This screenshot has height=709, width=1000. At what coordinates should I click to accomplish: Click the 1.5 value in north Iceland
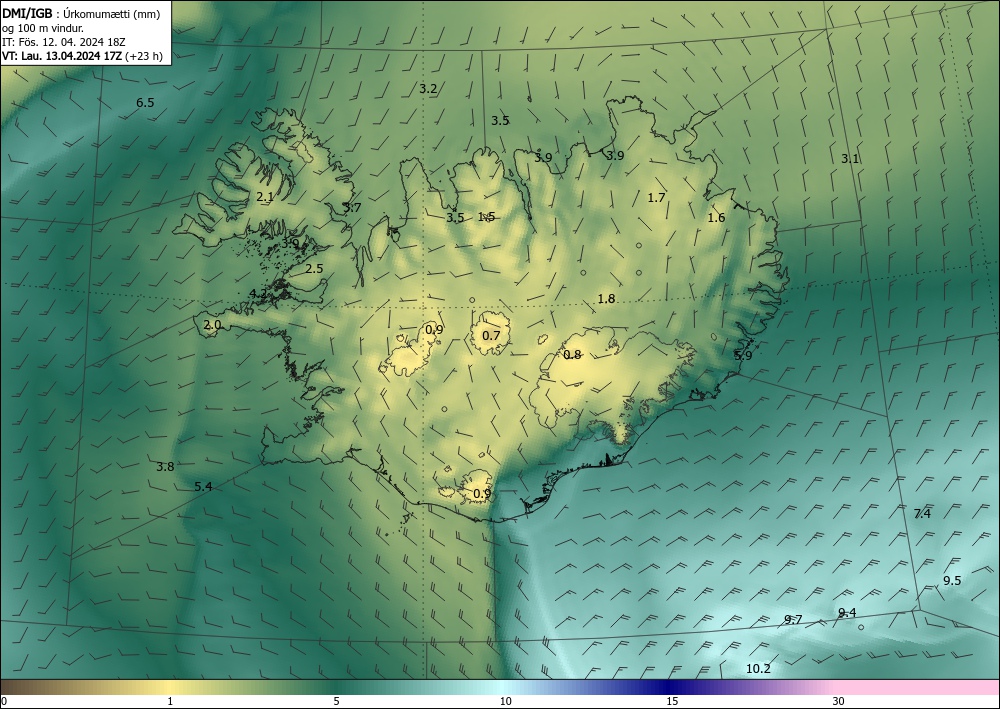click(x=487, y=217)
